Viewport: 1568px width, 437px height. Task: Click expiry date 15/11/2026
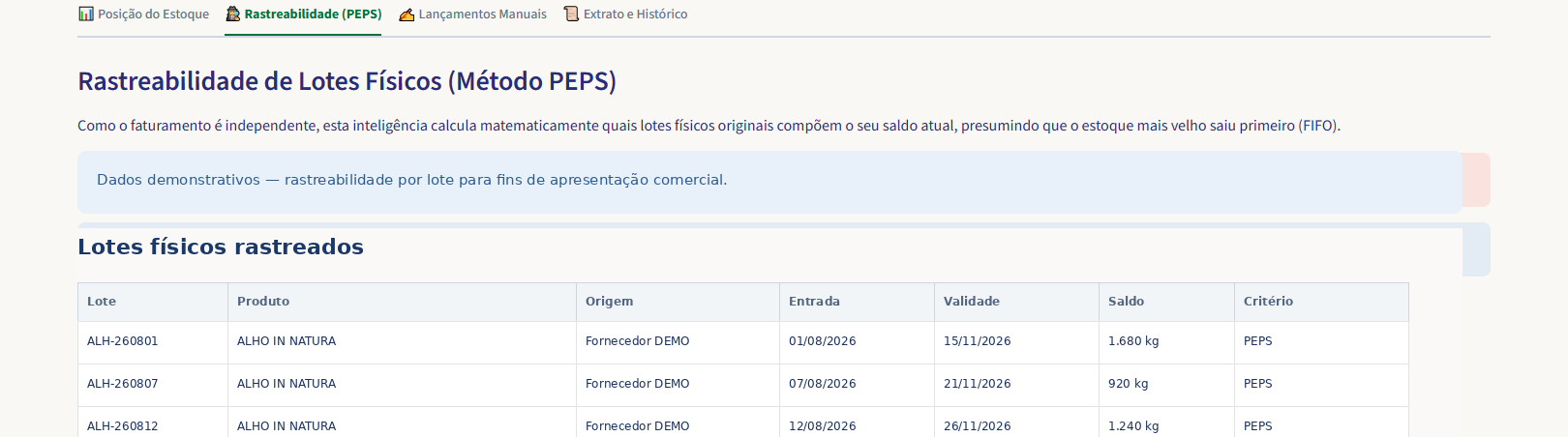pyautogui.click(x=978, y=341)
